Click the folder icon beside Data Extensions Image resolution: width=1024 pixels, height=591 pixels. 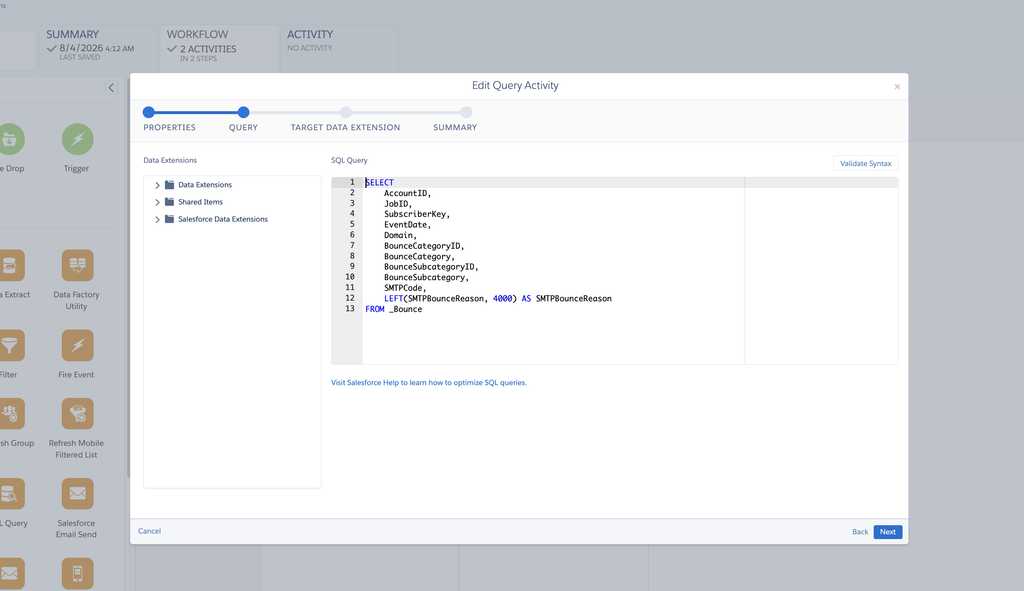(x=169, y=185)
